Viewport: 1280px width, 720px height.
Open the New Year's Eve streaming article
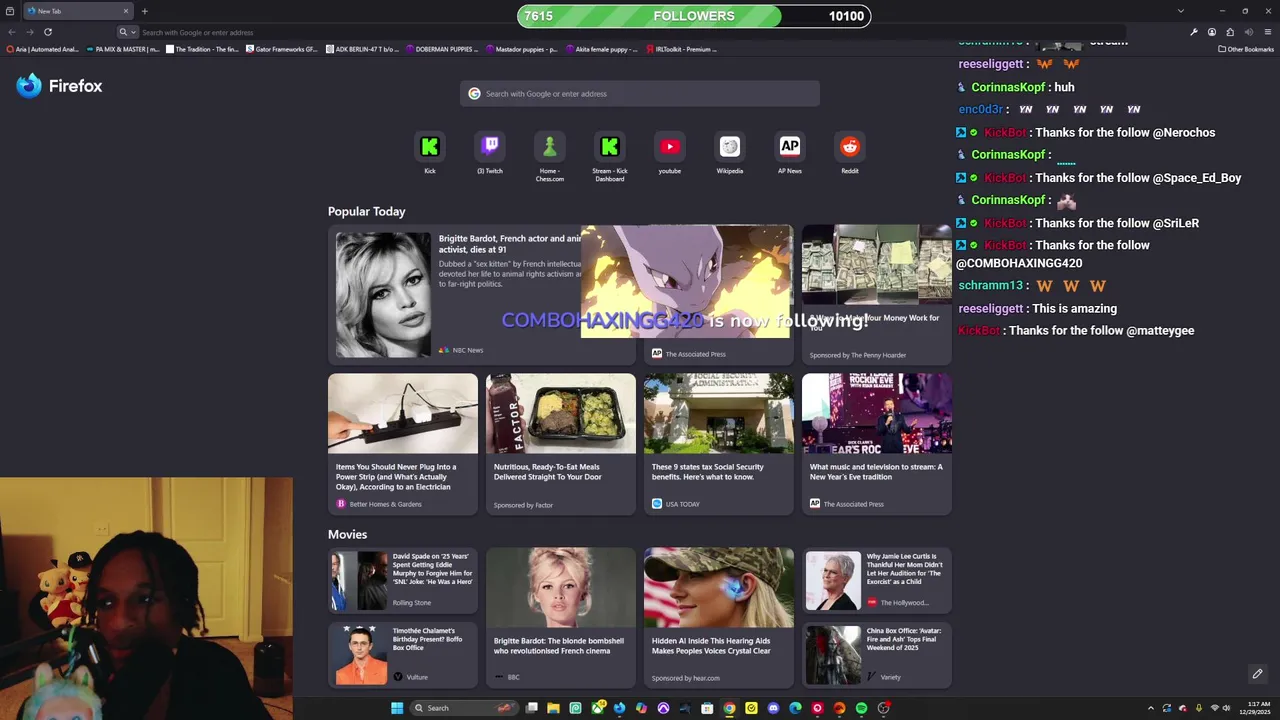point(877,445)
